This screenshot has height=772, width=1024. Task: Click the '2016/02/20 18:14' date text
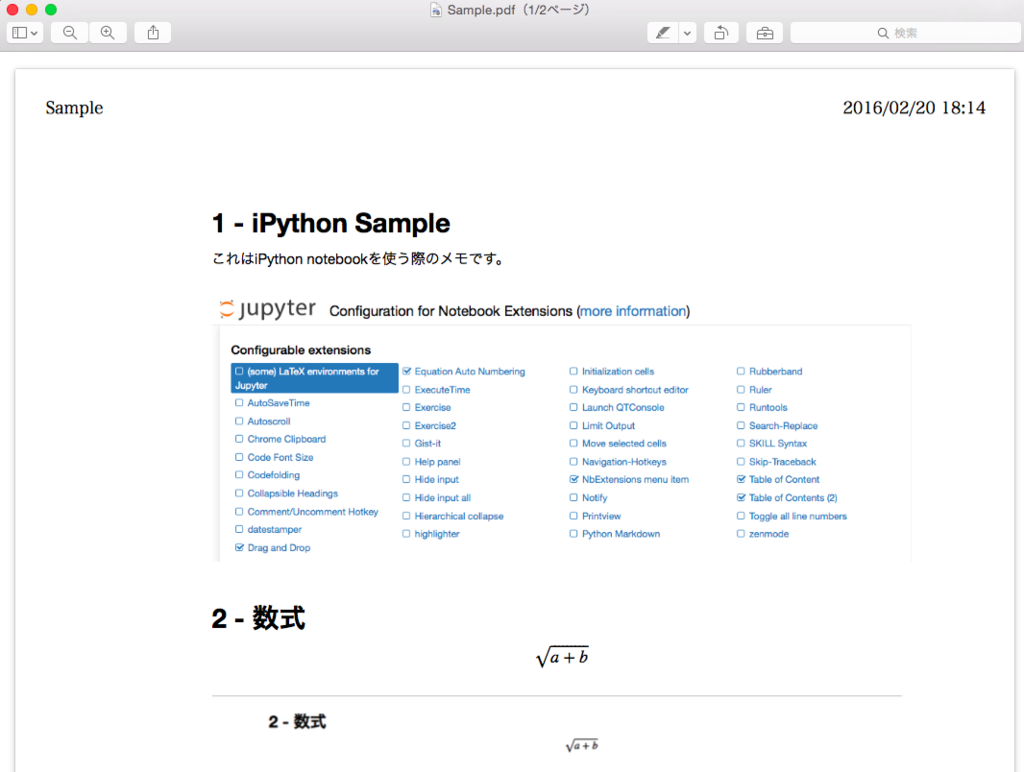pyautogui.click(x=914, y=108)
